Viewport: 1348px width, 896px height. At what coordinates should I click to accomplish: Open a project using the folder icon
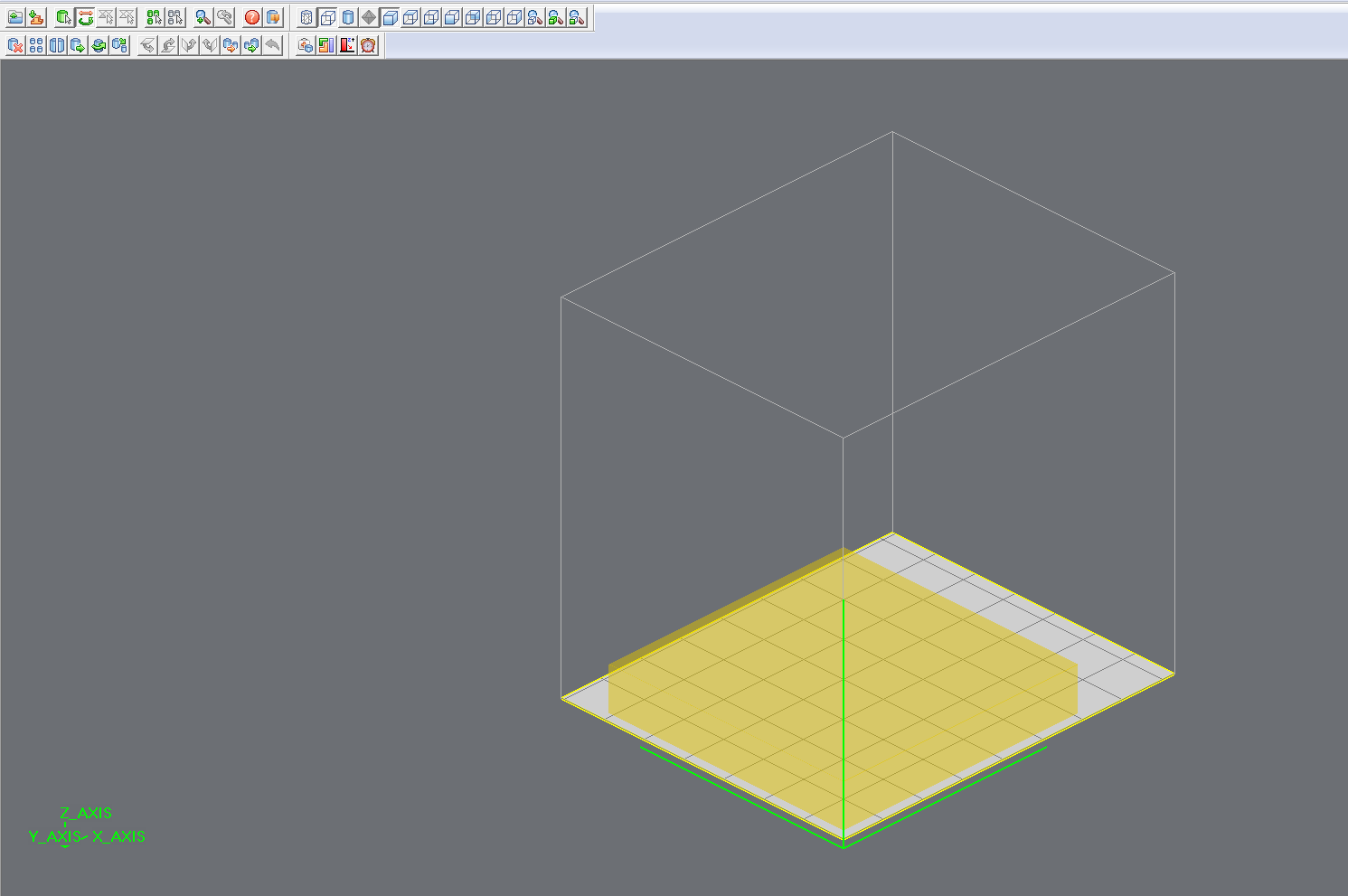click(x=14, y=16)
